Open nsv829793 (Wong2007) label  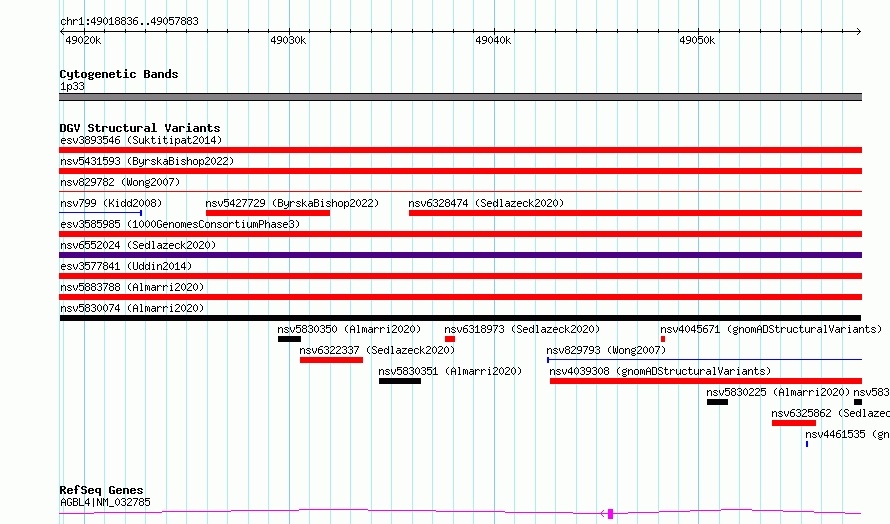[606, 350]
